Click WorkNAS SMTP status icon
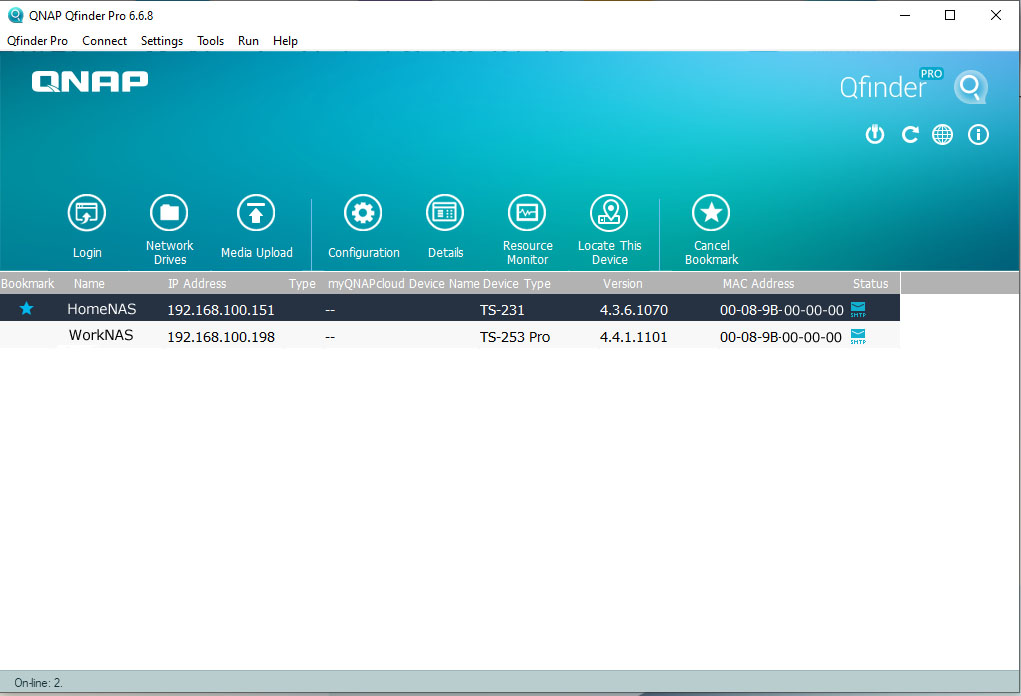 pyautogui.click(x=858, y=337)
